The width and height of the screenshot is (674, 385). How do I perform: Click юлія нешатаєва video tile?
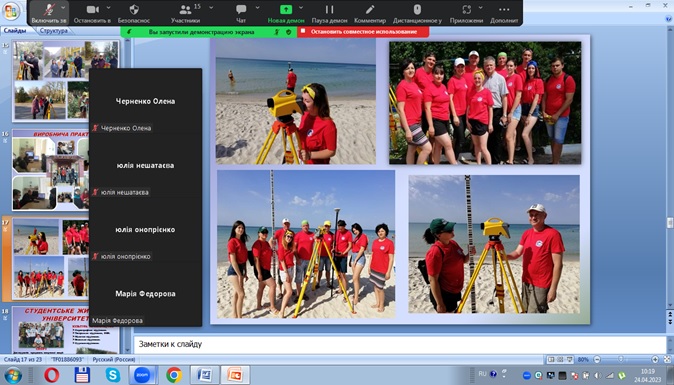pos(145,165)
